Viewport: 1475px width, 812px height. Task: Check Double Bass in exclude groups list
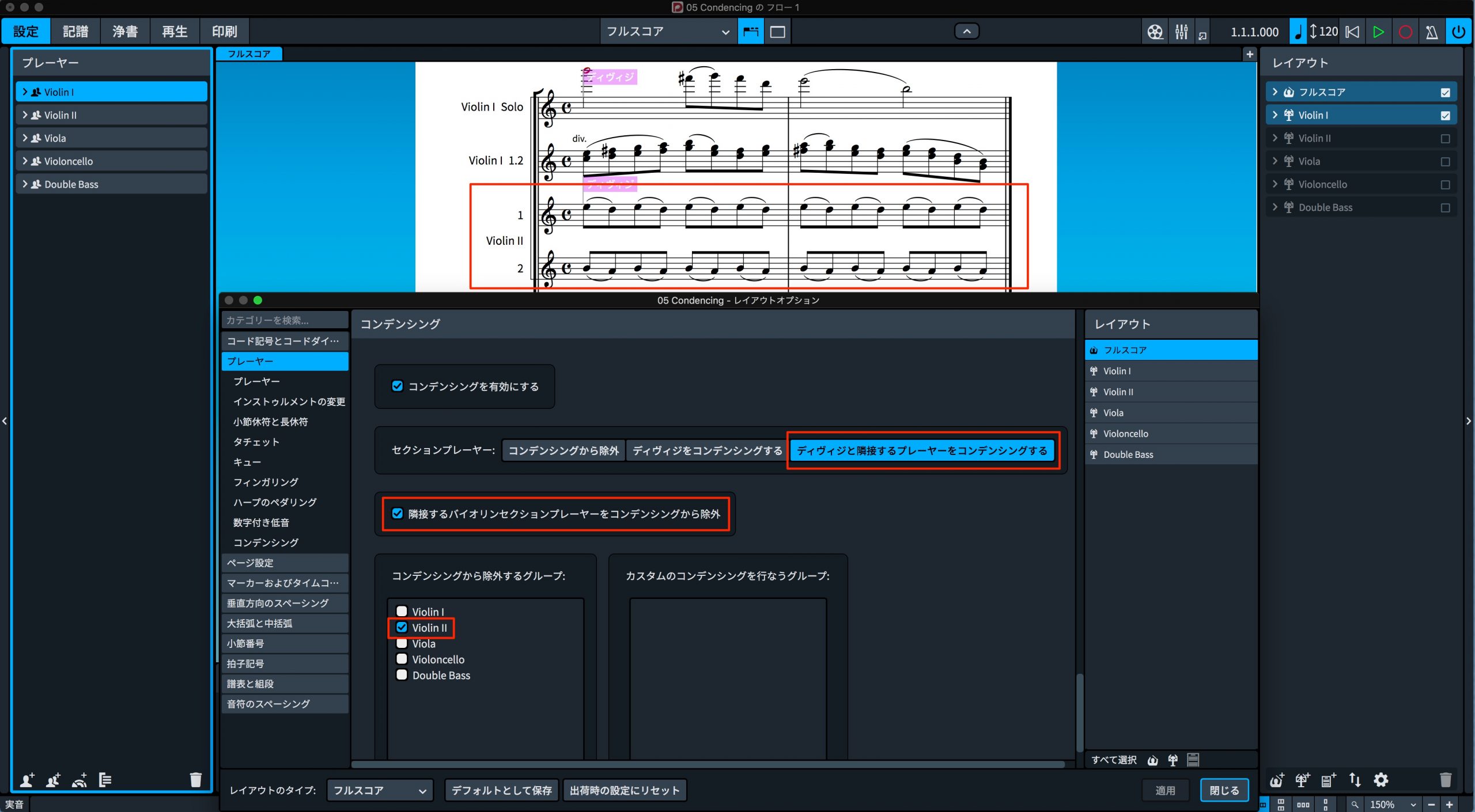coord(402,675)
